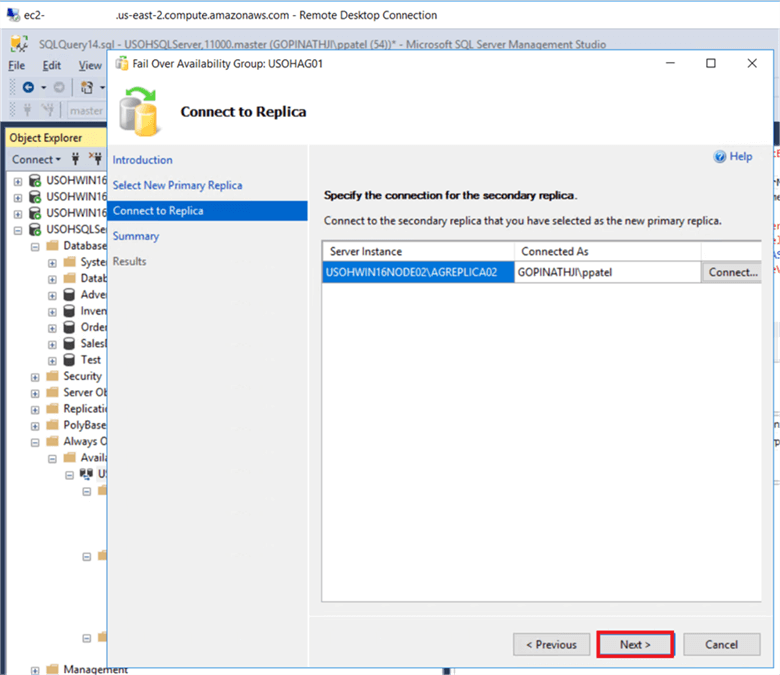The height and width of the screenshot is (675, 780).
Task: Go back with the < Previous button
Action: coord(551,644)
